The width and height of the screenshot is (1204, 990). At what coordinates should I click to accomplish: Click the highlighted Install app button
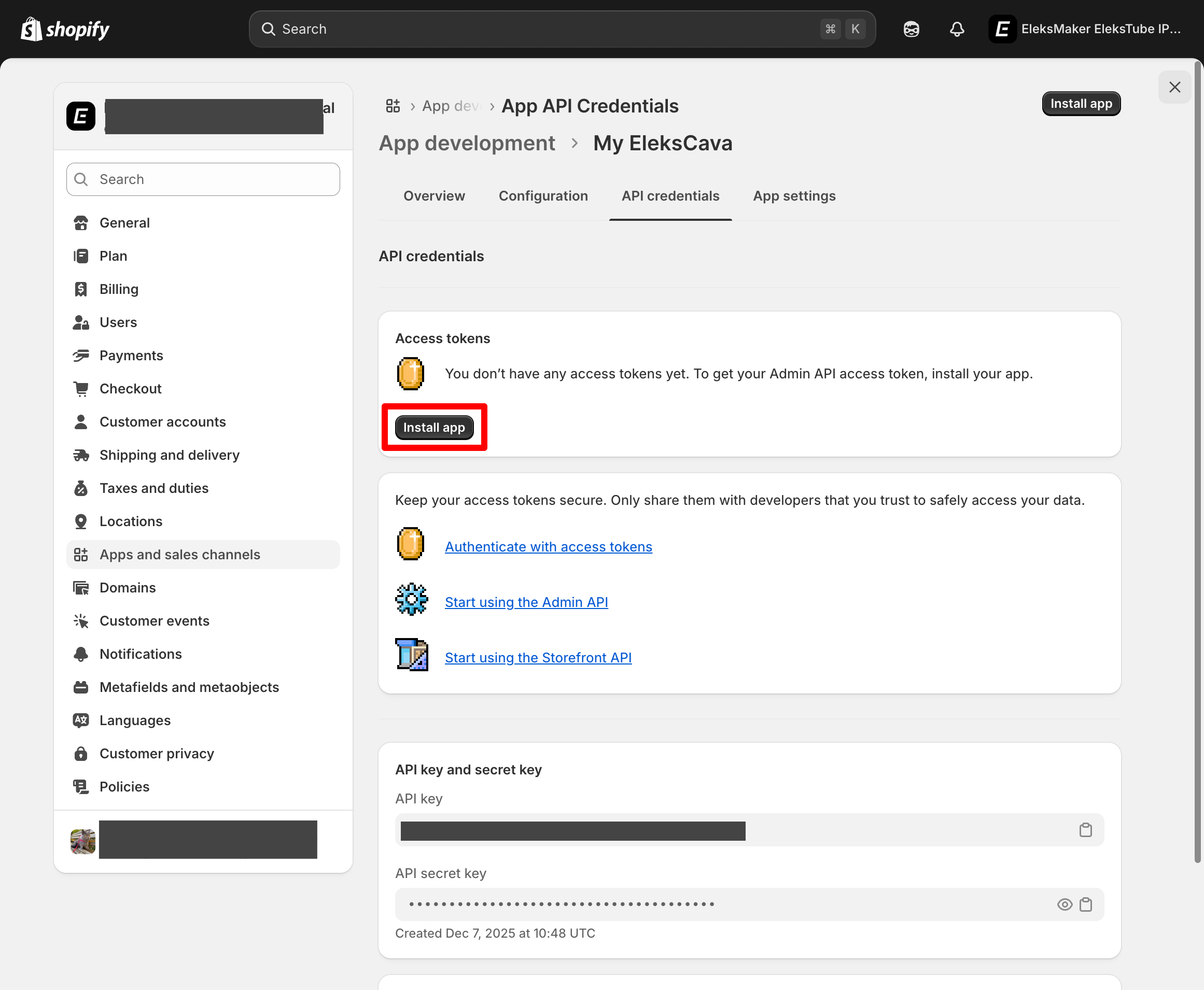coord(434,427)
